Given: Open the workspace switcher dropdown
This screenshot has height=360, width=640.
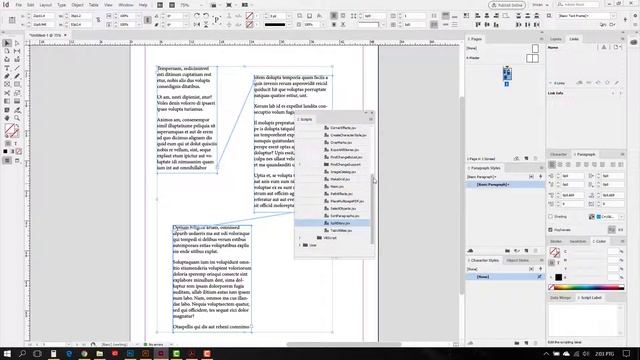Looking at the screenshot, I should 540,5.
